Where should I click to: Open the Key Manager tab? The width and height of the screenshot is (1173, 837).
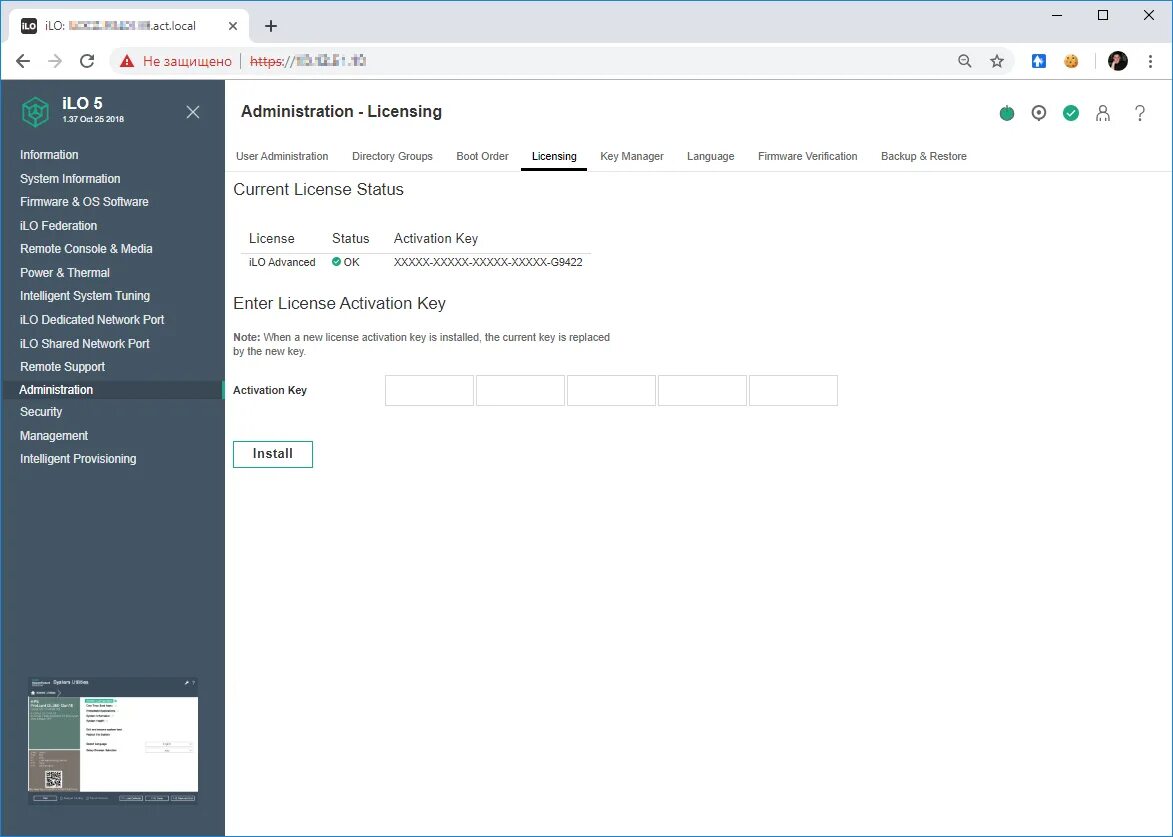point(631,156)
